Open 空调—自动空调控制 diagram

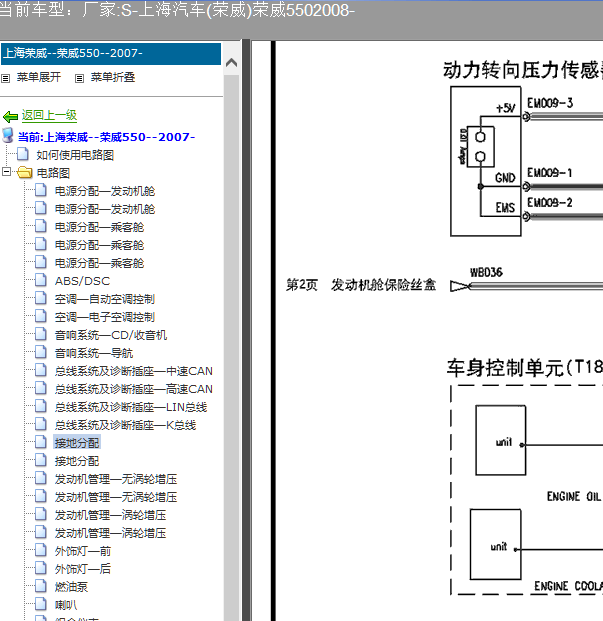pyautogui.click(x=105, y=299)
